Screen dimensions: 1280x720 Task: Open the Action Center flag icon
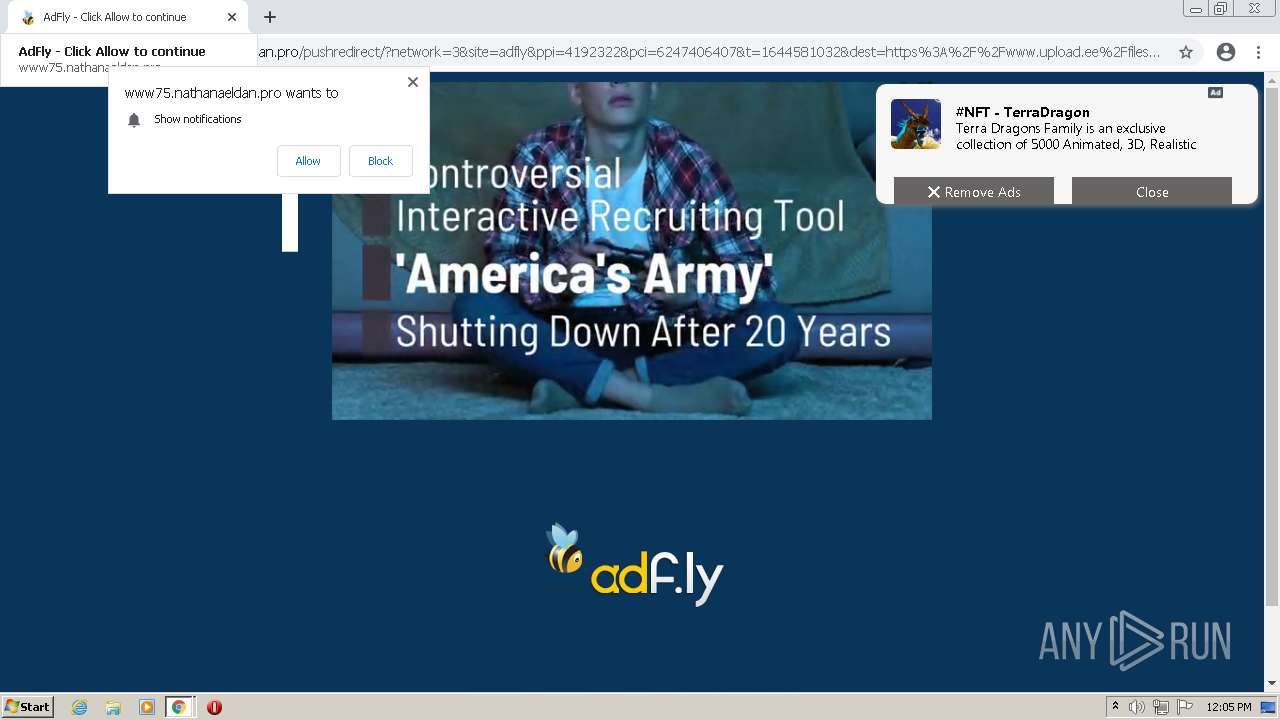[x=1185, y=707]
